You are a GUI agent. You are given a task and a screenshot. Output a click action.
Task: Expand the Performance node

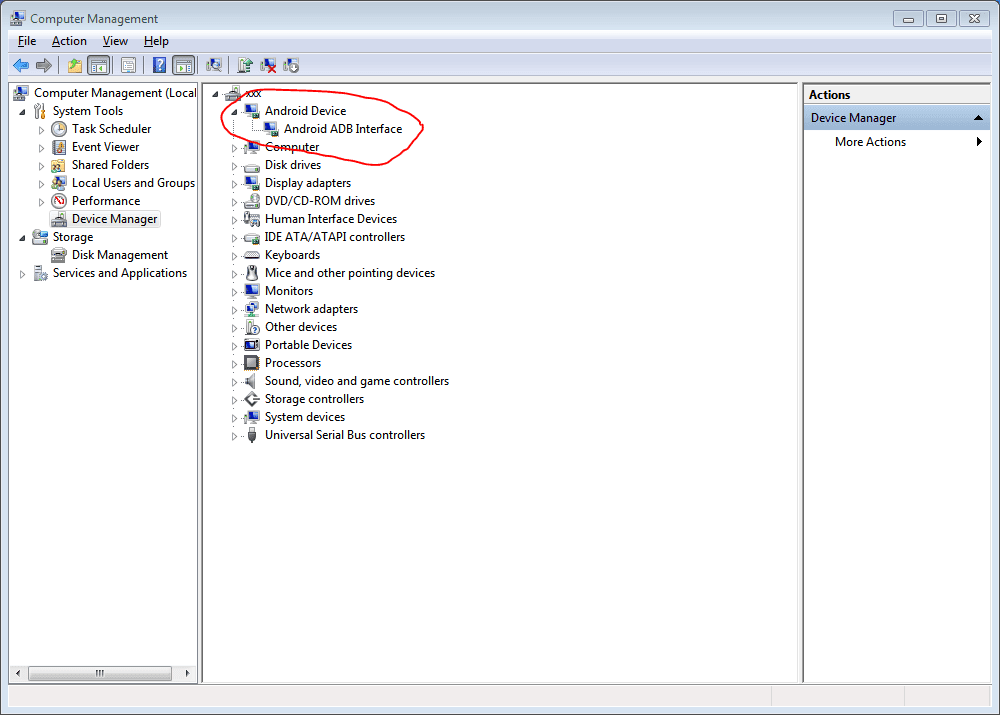(41, 202)
